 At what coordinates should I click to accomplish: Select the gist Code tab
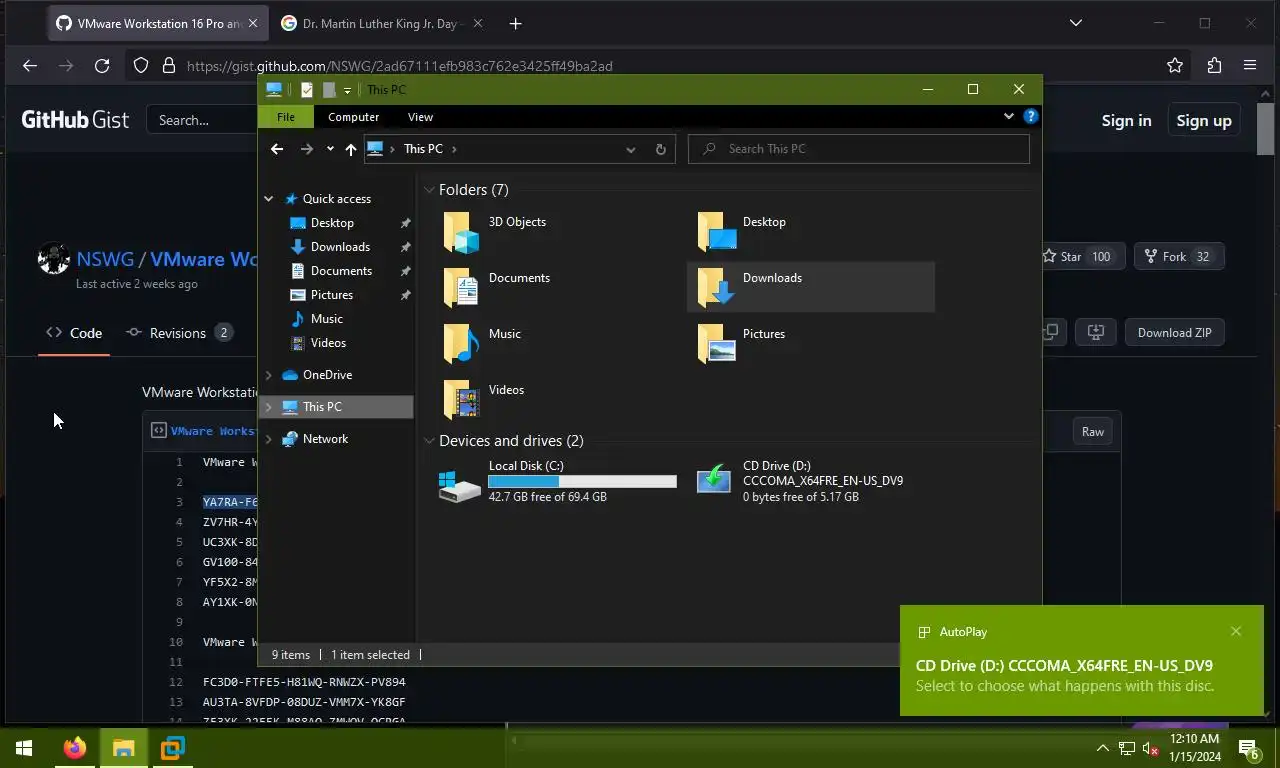click(x=74, y=333)
